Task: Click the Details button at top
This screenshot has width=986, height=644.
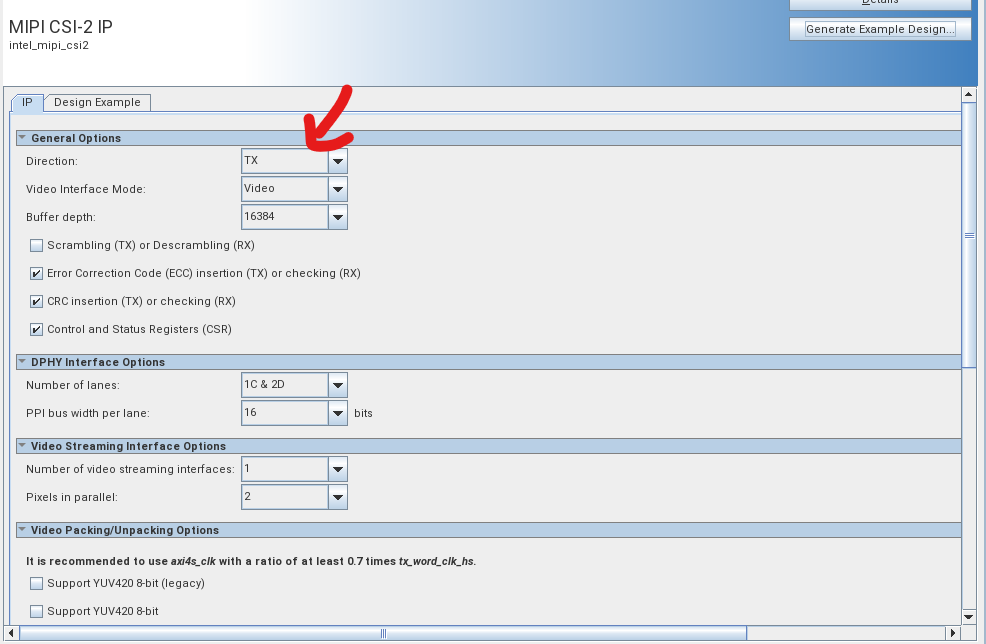Action: 880,4
